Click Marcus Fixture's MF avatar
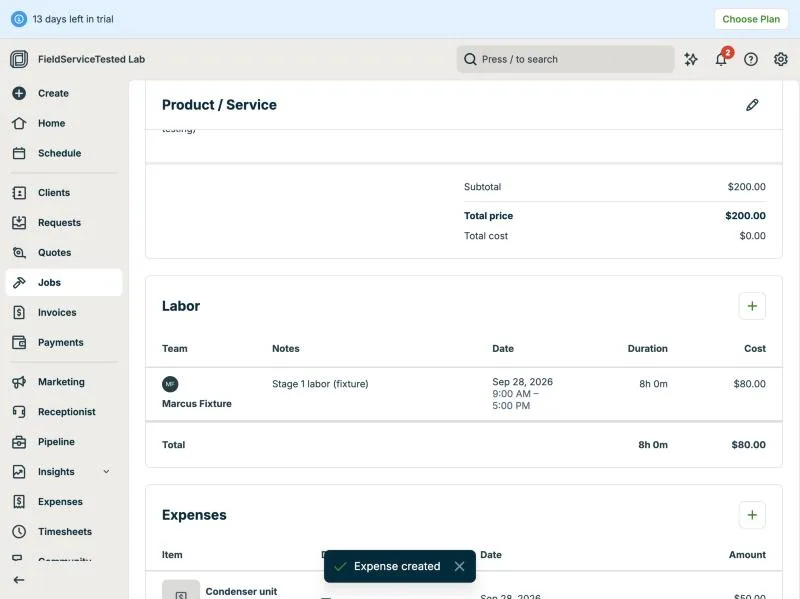Screen dimensions: 800x599 [170, 384]
